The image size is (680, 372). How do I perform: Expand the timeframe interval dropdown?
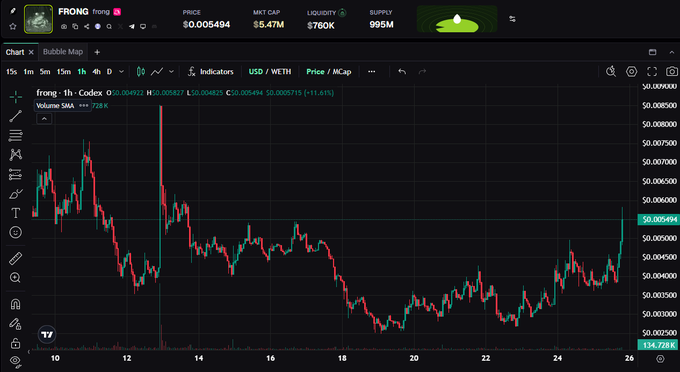pyautogui.click(x=121, y=72)
